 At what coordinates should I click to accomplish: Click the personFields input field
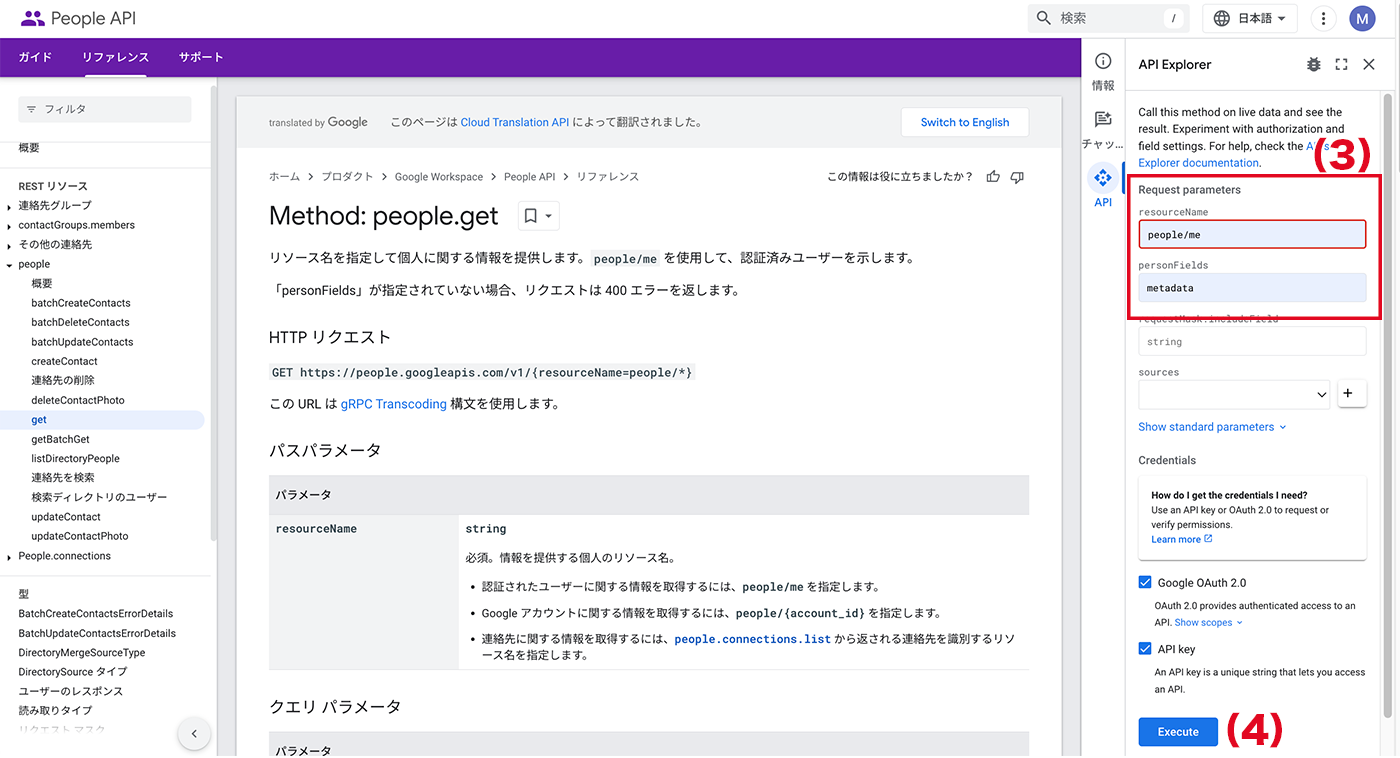coord(1252,288)
